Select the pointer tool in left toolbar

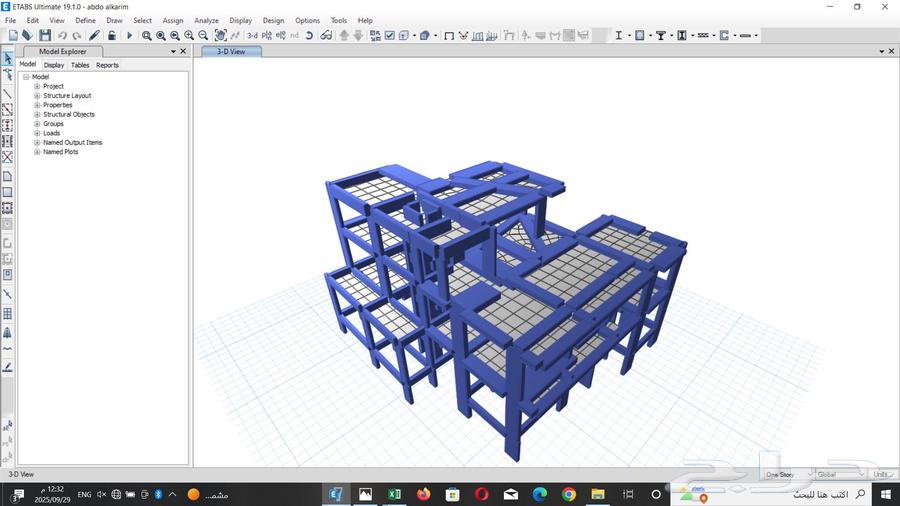7,59
